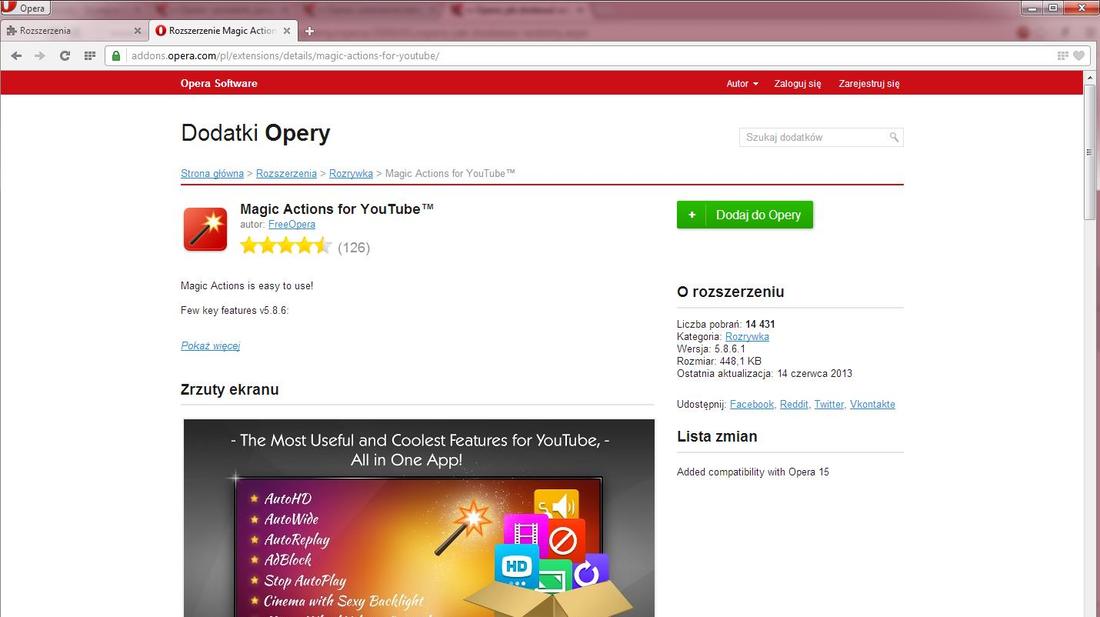
Task: Click Added compatibility with Opera 15 text
Action: [x=753, y=472]
